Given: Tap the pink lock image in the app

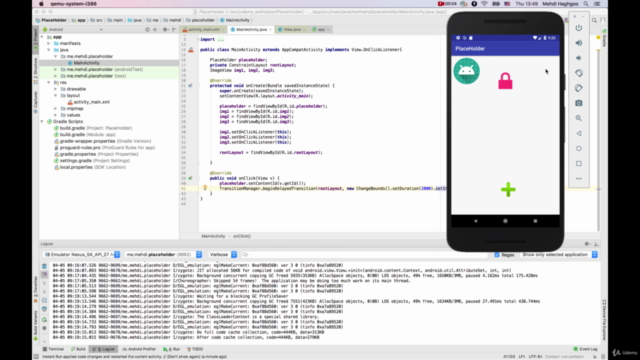Looking at the screenshot, I should point(505,81).
